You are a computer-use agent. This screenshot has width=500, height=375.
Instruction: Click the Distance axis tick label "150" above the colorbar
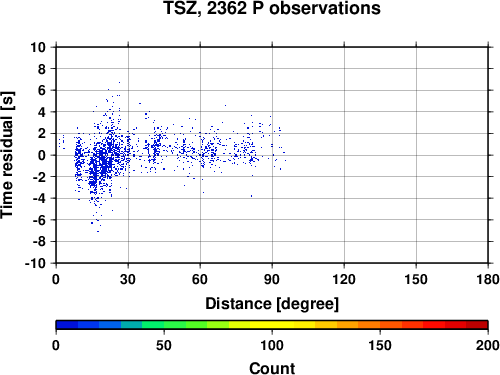point(416,279)
